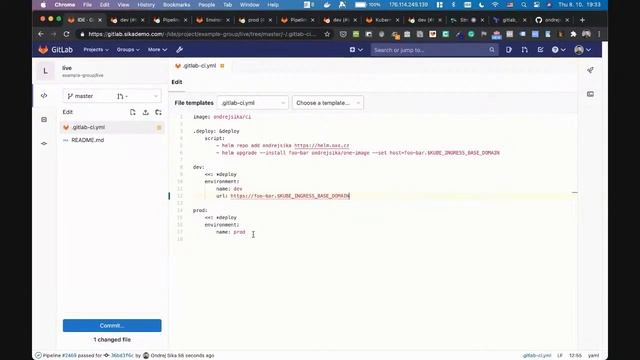Click the image: ondrejsika/ci line
Image resolution: width=640 pixels, height=360 pixels.
pyautogui.click(x=222, y=117)
